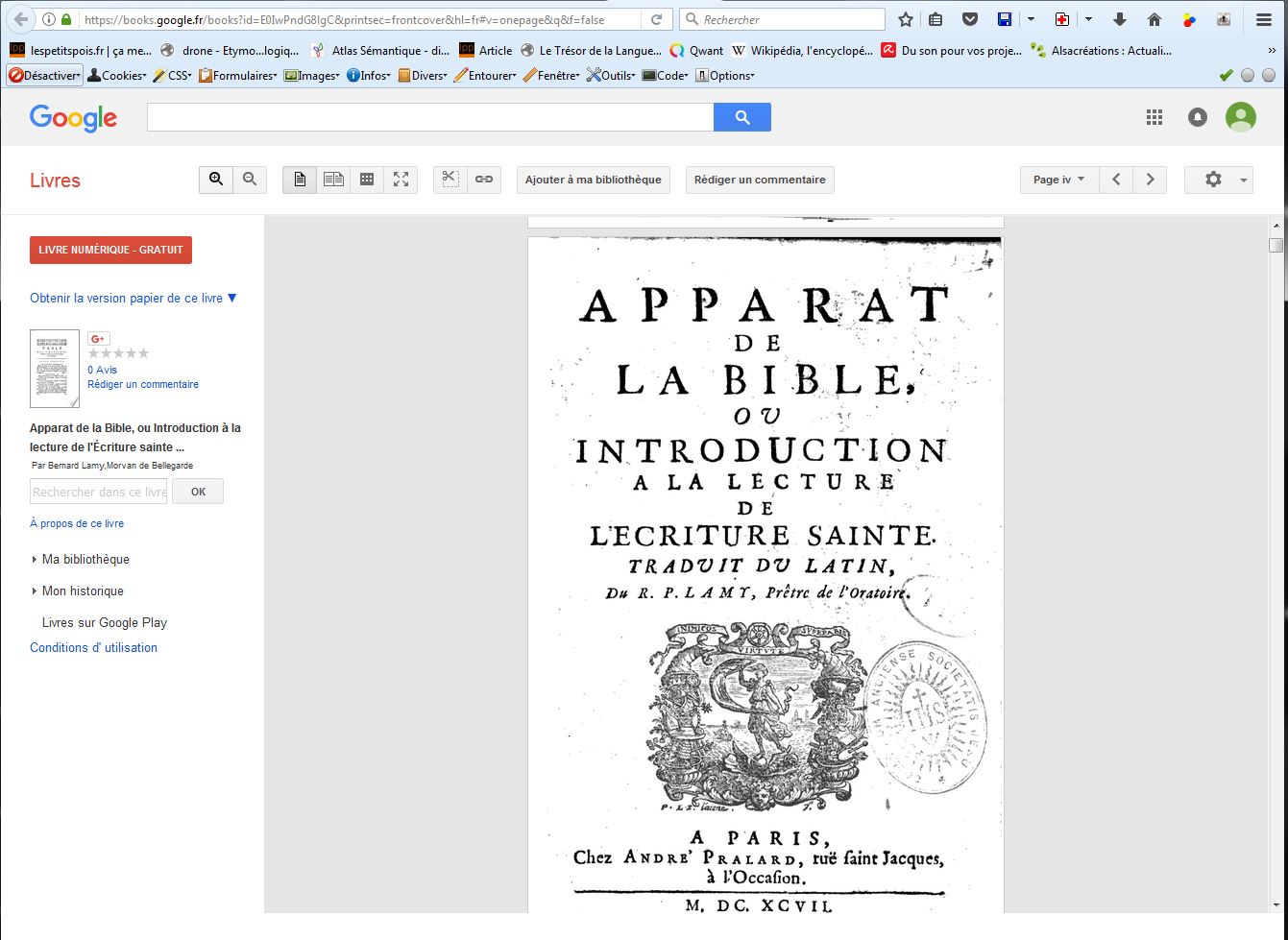Open the Page iv dropdown
The width and height of the screenshot is (1288, 940).
(x=1058, y=180)
